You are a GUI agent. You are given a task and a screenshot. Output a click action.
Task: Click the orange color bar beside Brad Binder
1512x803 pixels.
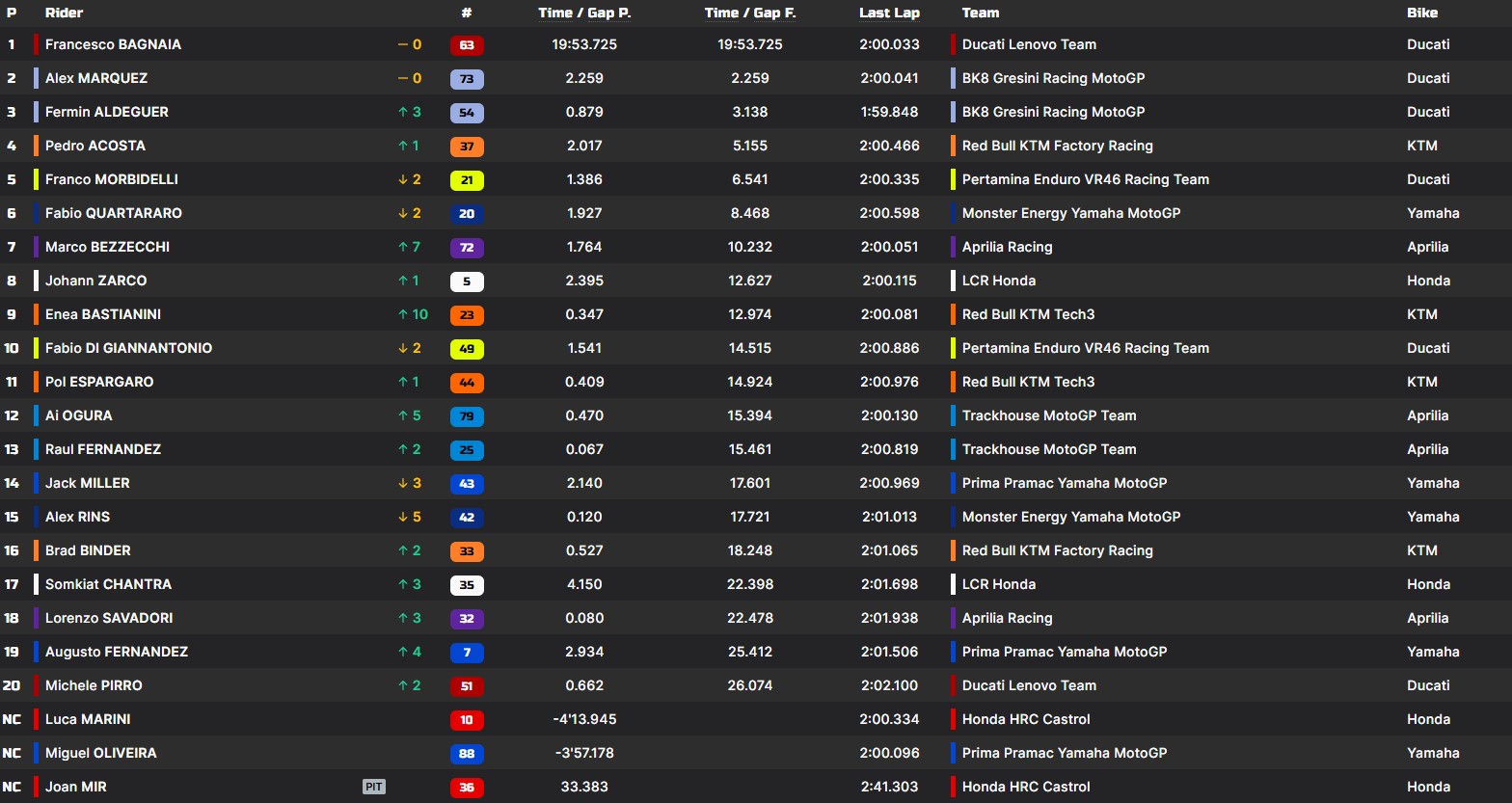pyautogui.click(x=36, y=550)
